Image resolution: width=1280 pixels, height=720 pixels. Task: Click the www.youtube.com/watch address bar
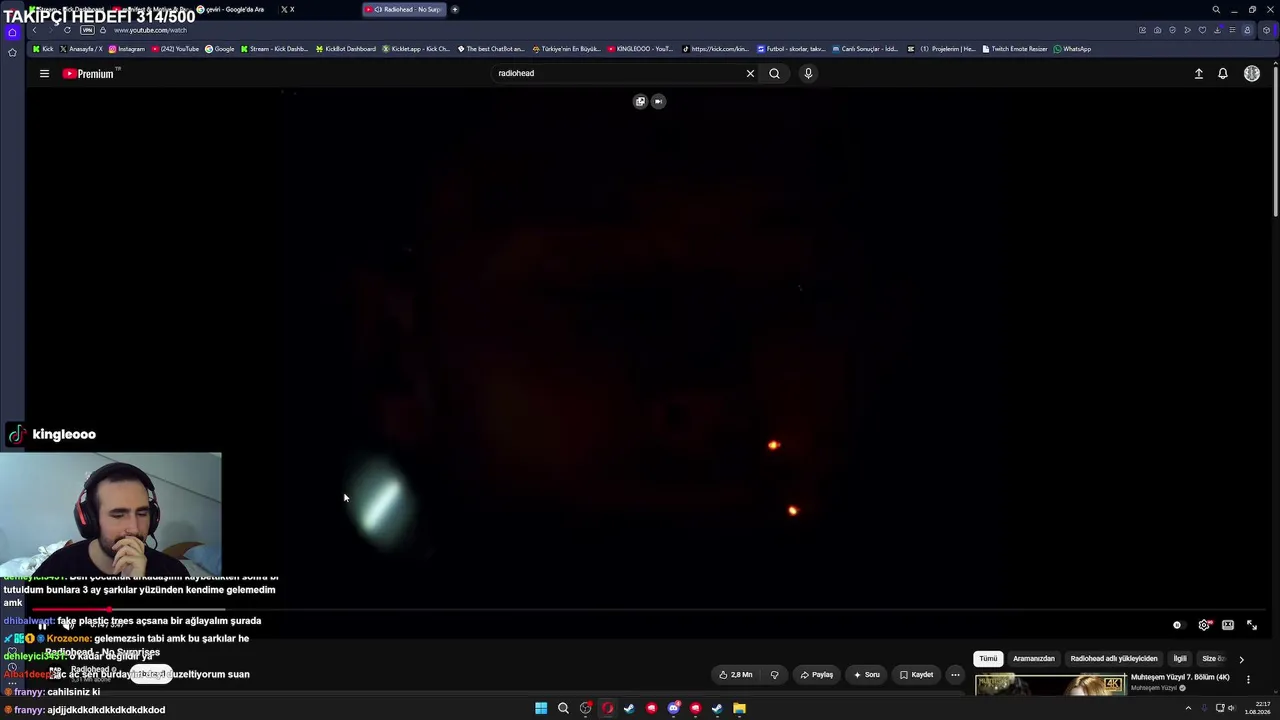point(150,30)
